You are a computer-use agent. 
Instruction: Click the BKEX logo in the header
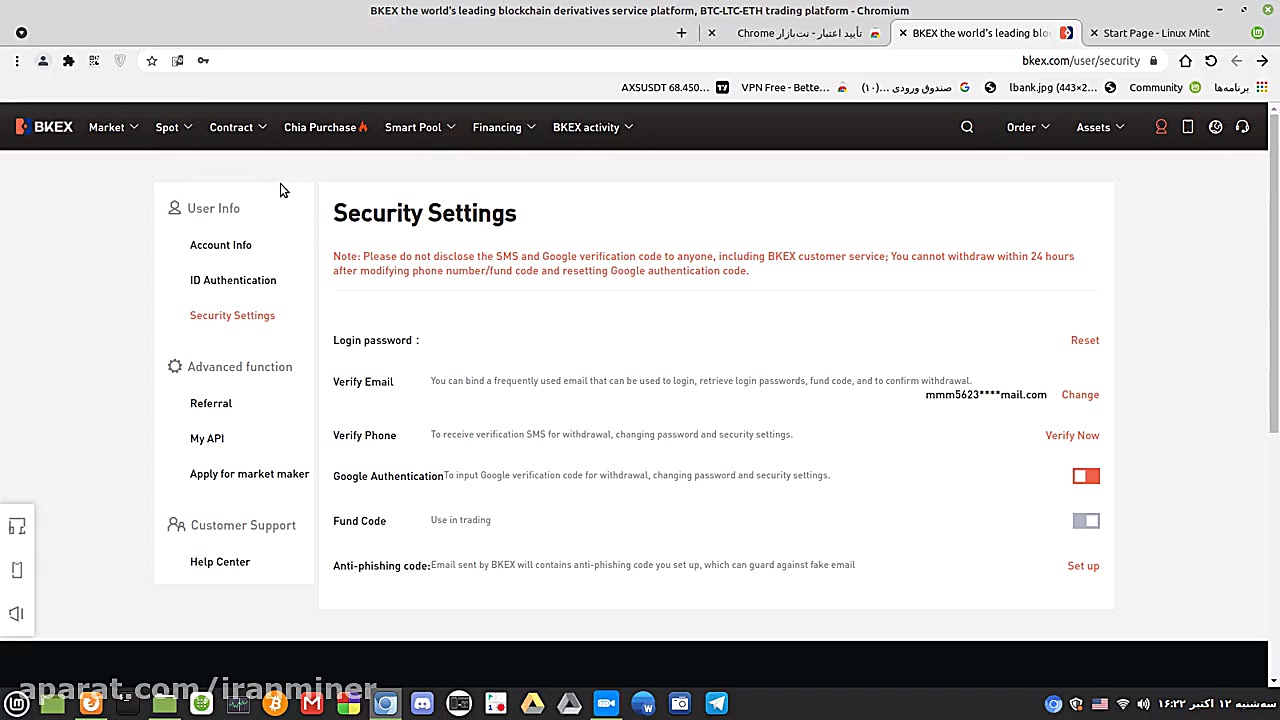[44, 127]
